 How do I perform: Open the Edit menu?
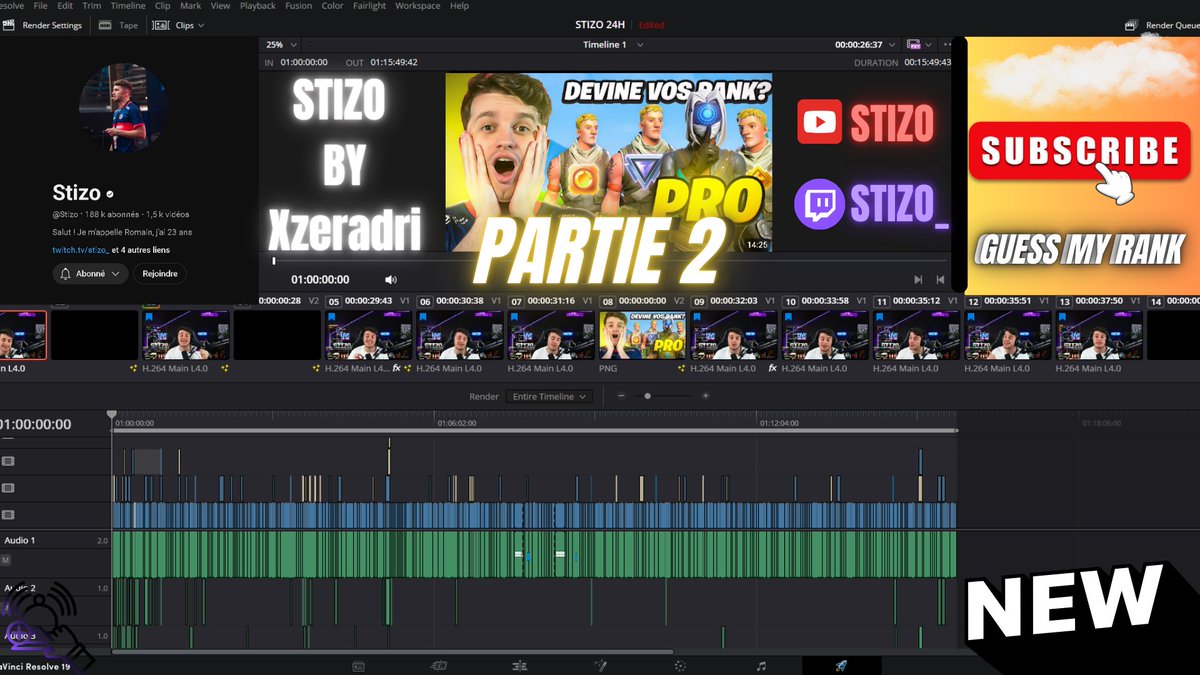click(65, 6)
